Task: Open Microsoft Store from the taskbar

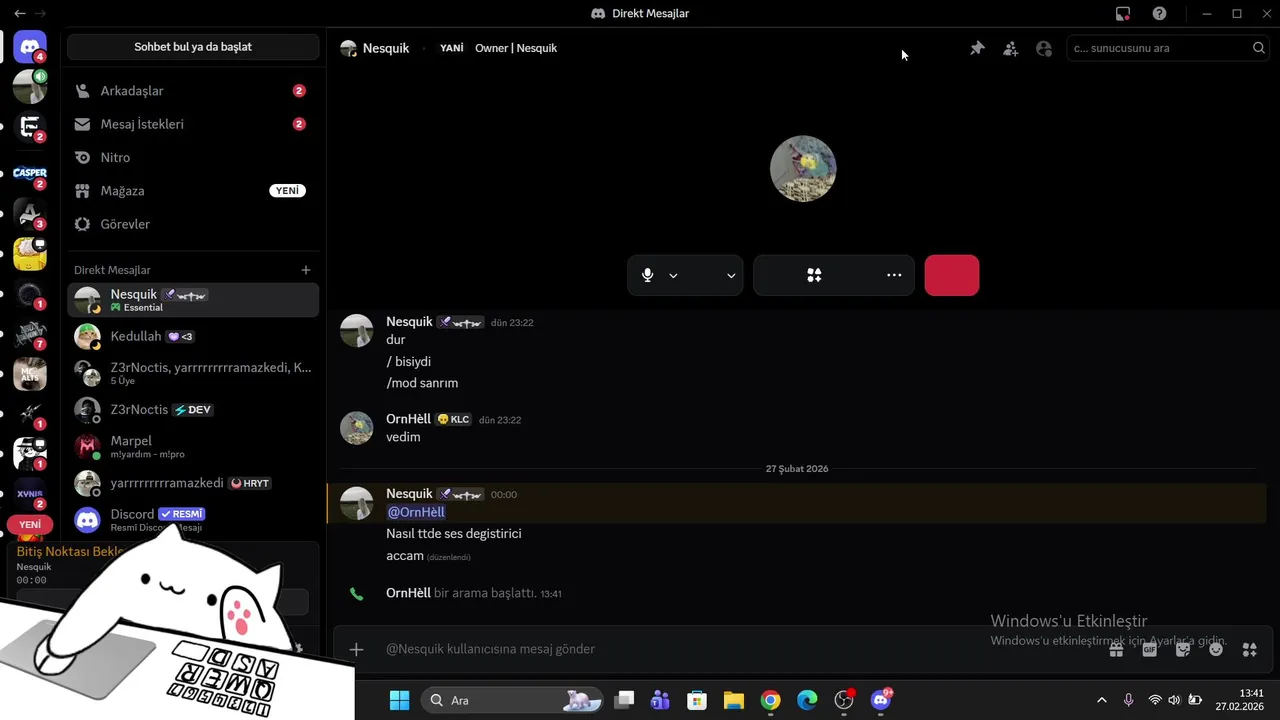Action: [x=697, y=700]
